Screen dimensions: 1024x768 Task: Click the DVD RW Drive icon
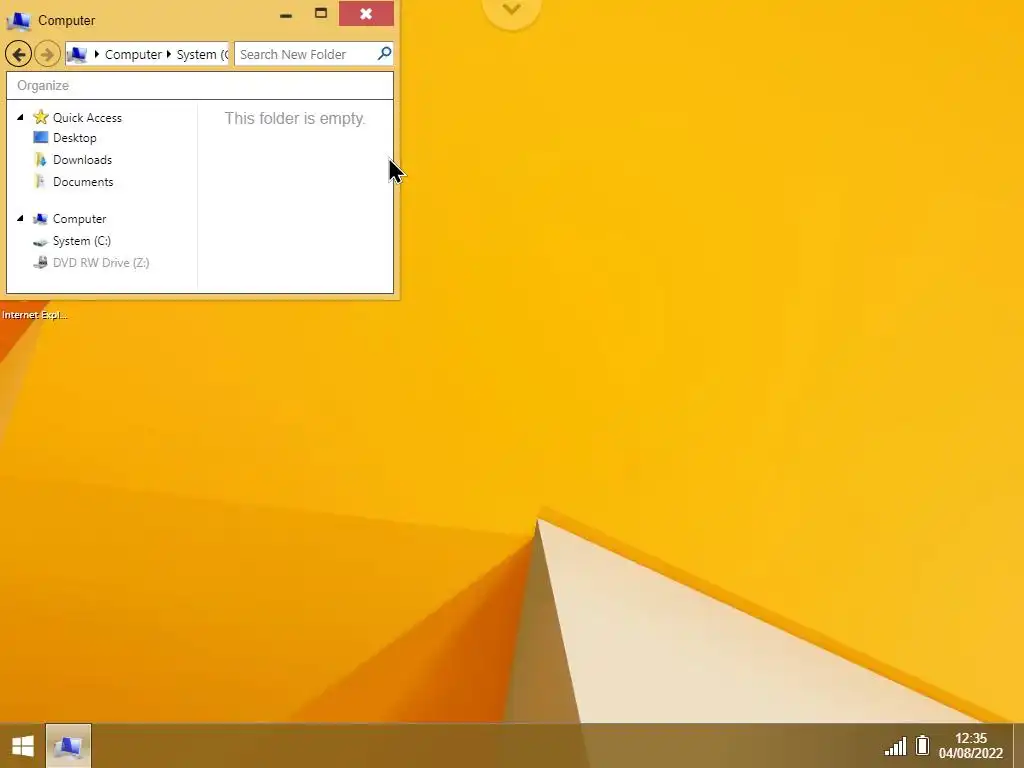[x=40, y=263]
